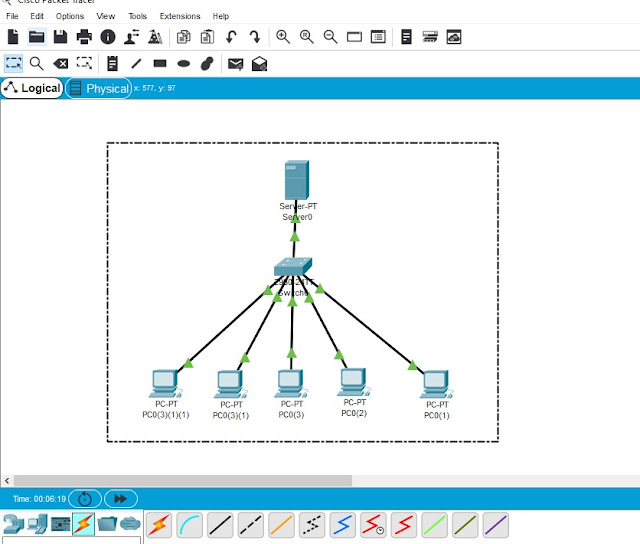Pick the cyan Console cable
The height and width of the screenshot is (544, 640).
(x=189, y=525)
